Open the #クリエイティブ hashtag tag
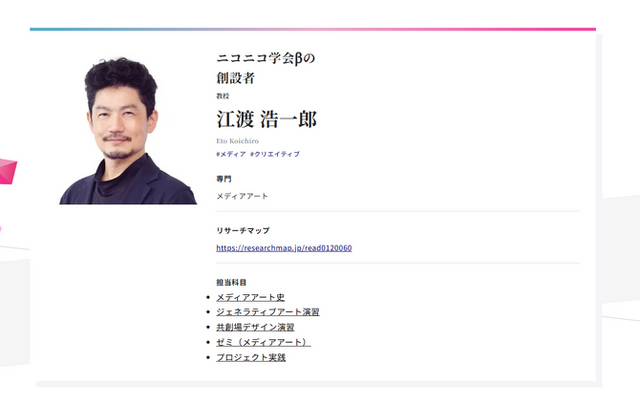This screenshot has width=640, height=405. tap(275, 155)
